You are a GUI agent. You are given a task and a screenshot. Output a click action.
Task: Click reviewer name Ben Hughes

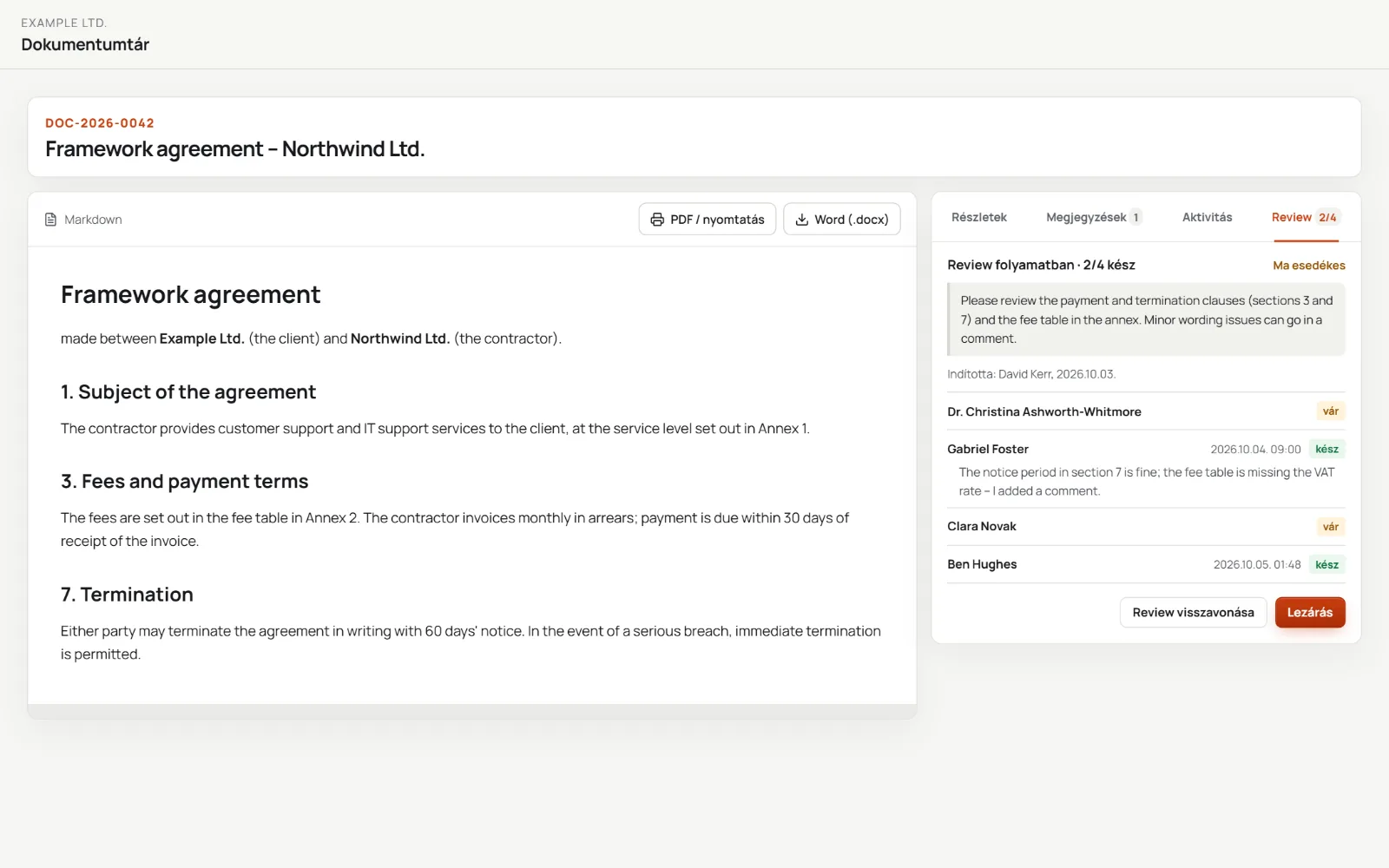[x=982, y=564]
